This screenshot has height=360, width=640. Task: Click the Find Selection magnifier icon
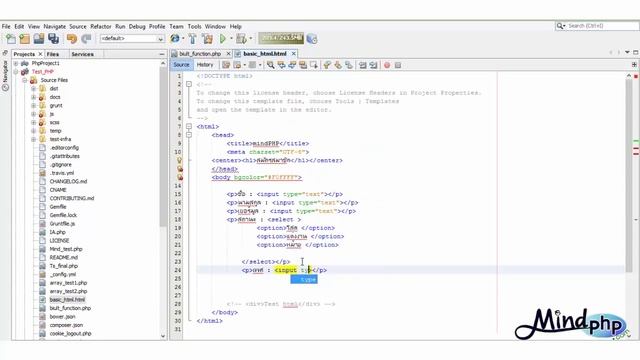(x=270, y=65)
